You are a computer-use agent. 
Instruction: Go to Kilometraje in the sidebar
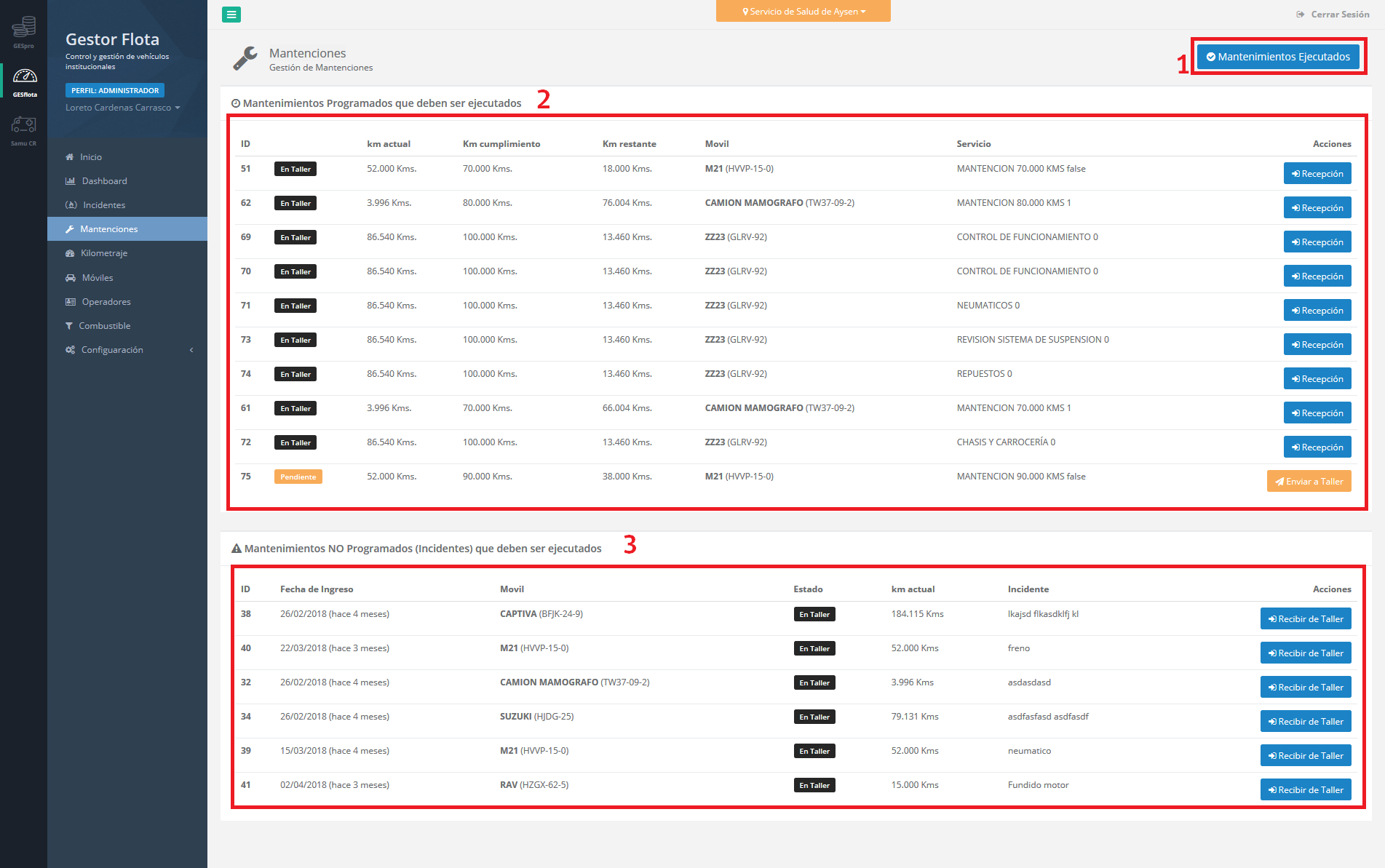[104, 253]
